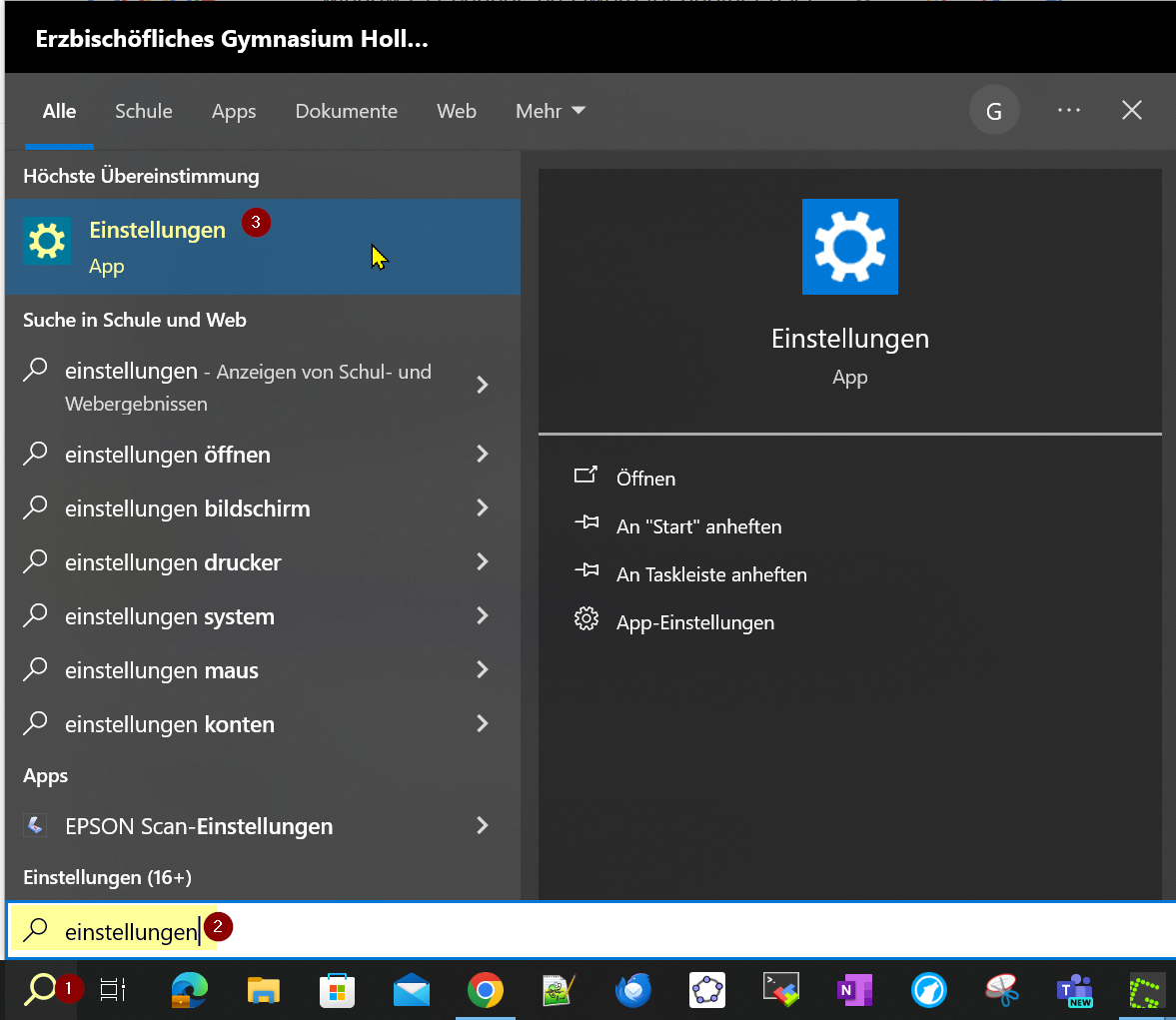Click the Task View button

113,990
